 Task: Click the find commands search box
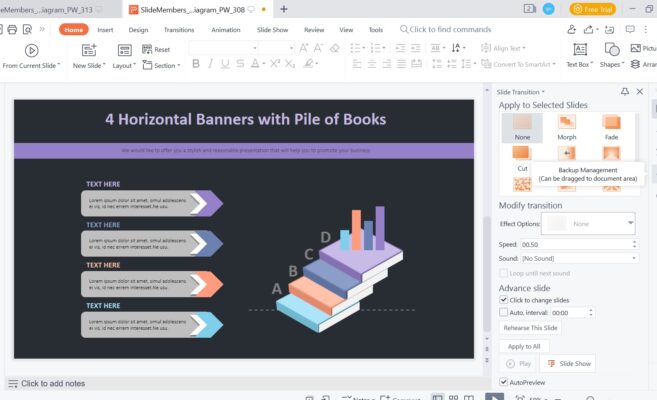[x=445, y=29]
